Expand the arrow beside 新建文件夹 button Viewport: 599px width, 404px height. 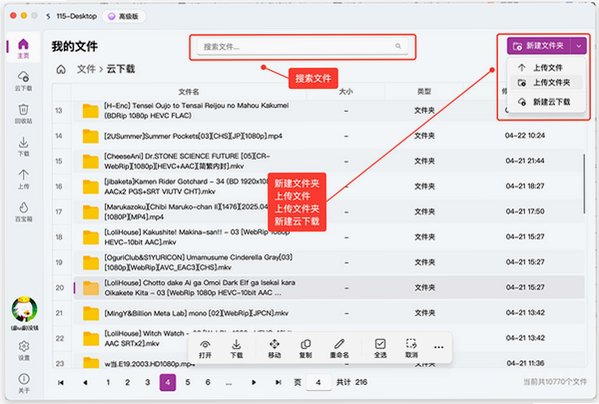(579, 46)
